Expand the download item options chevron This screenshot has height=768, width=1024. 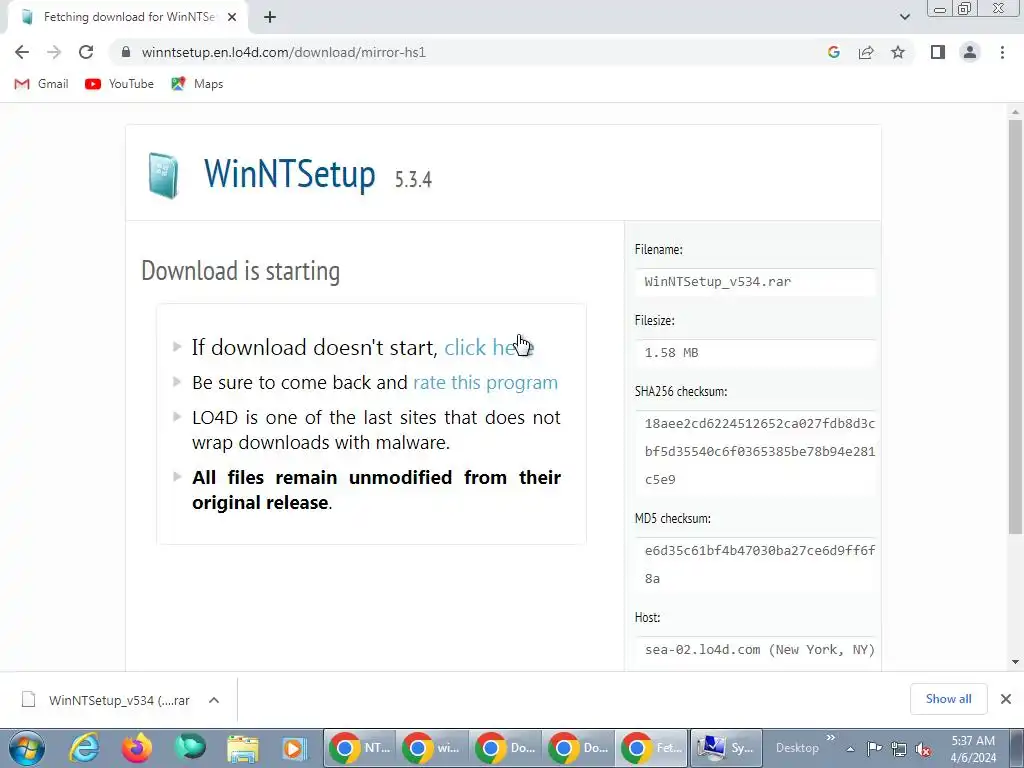point(214,700)
